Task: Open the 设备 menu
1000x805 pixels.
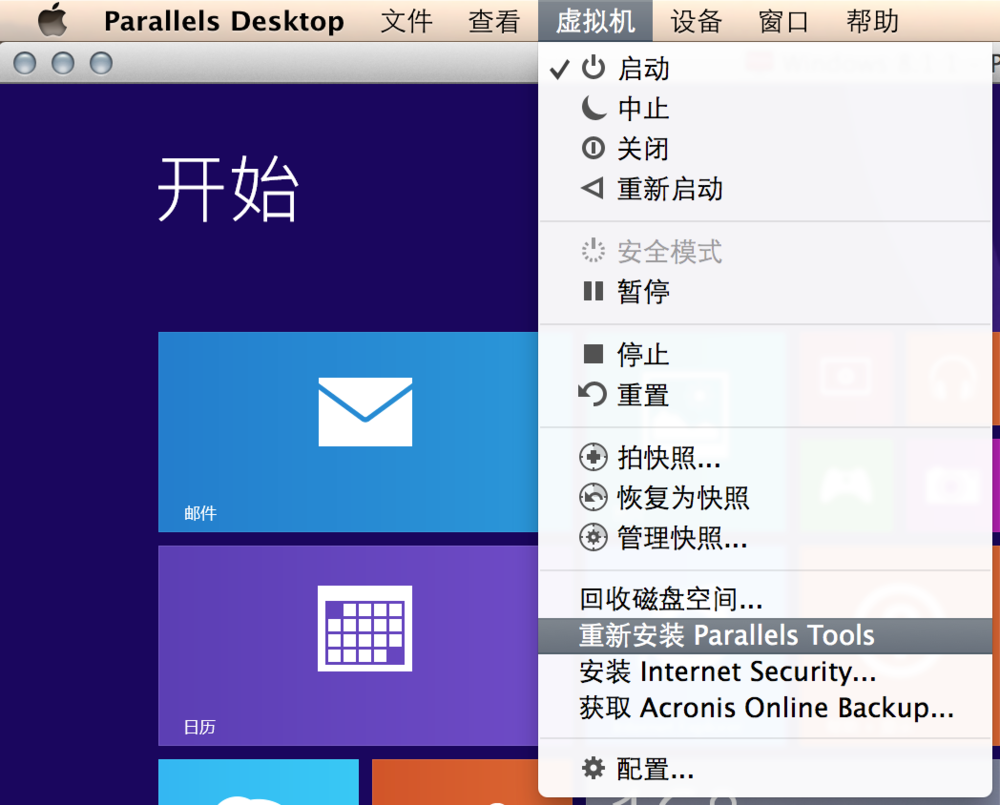Action: 696,21
